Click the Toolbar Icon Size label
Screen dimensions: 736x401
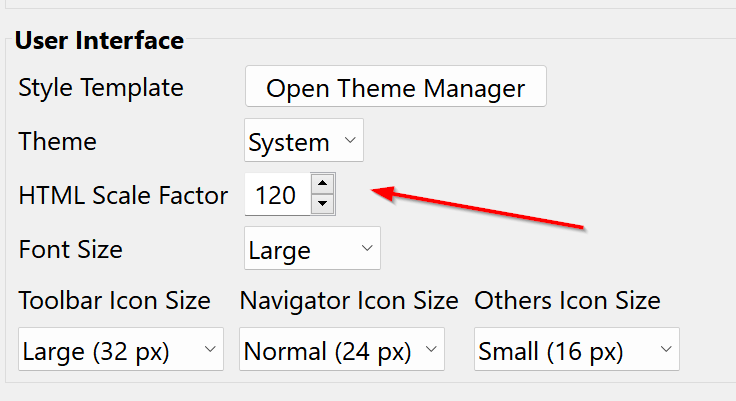115,301
